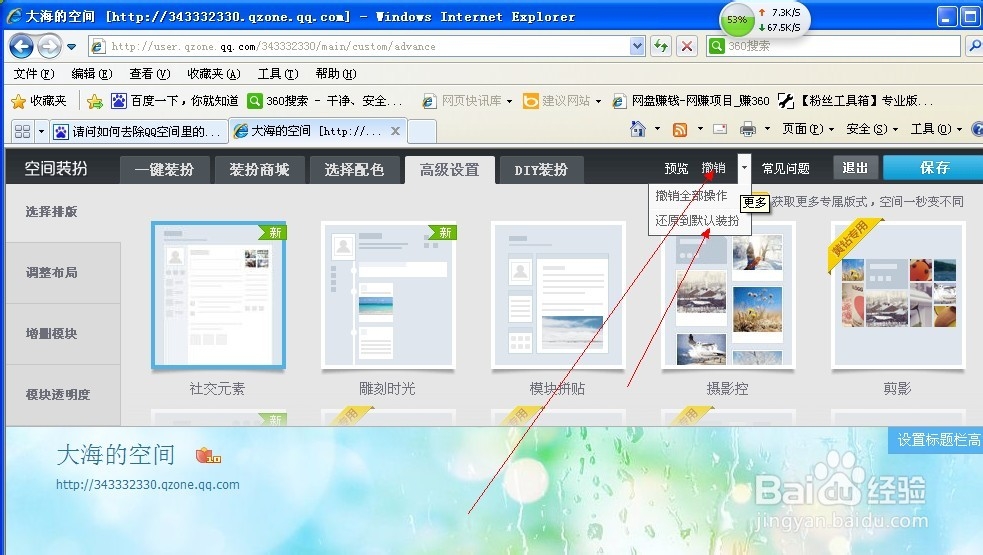Click the Read mail icon
The image size is (983, 555).
pos(720,129)
